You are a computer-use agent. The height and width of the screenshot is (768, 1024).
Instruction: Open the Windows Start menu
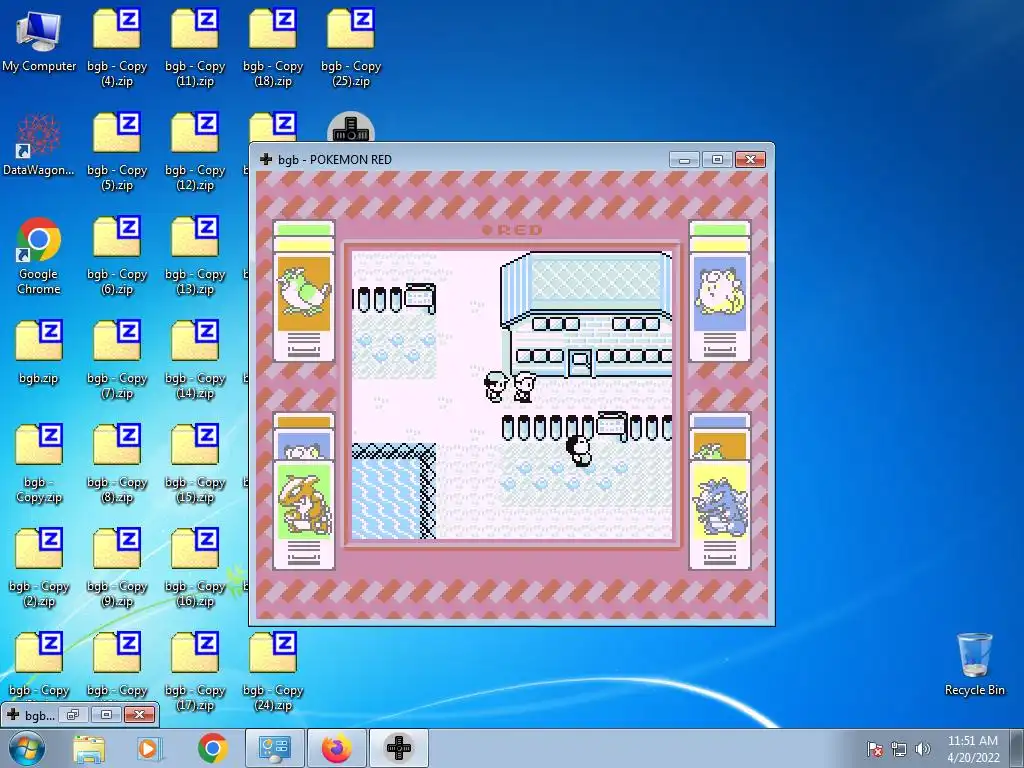(x=27, y=748)
